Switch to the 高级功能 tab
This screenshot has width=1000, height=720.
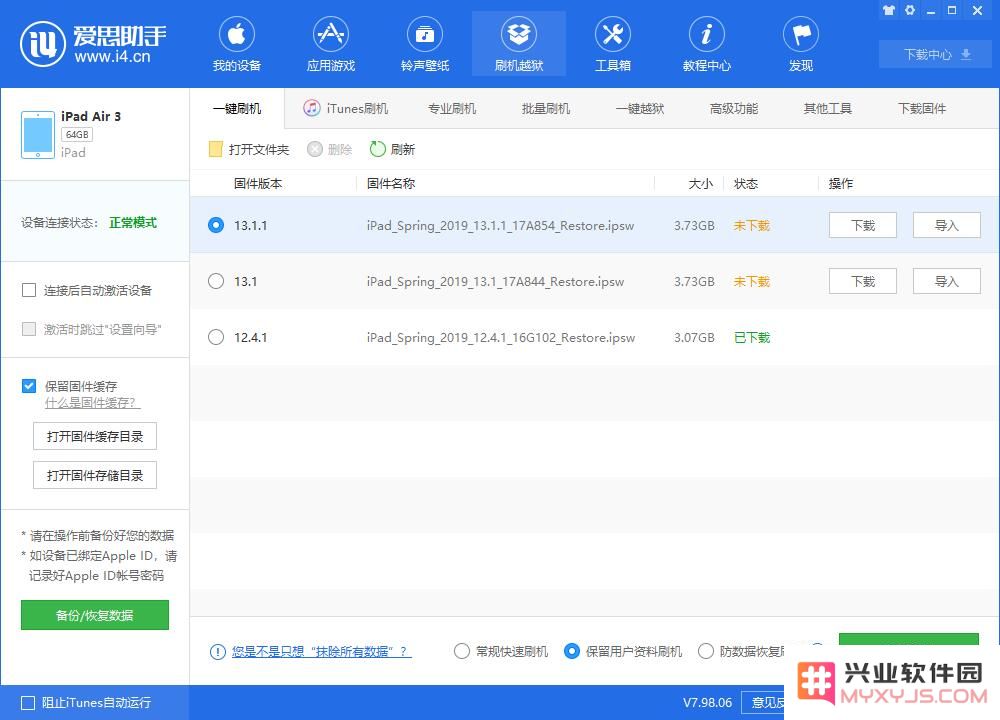[x=733, y=108]
